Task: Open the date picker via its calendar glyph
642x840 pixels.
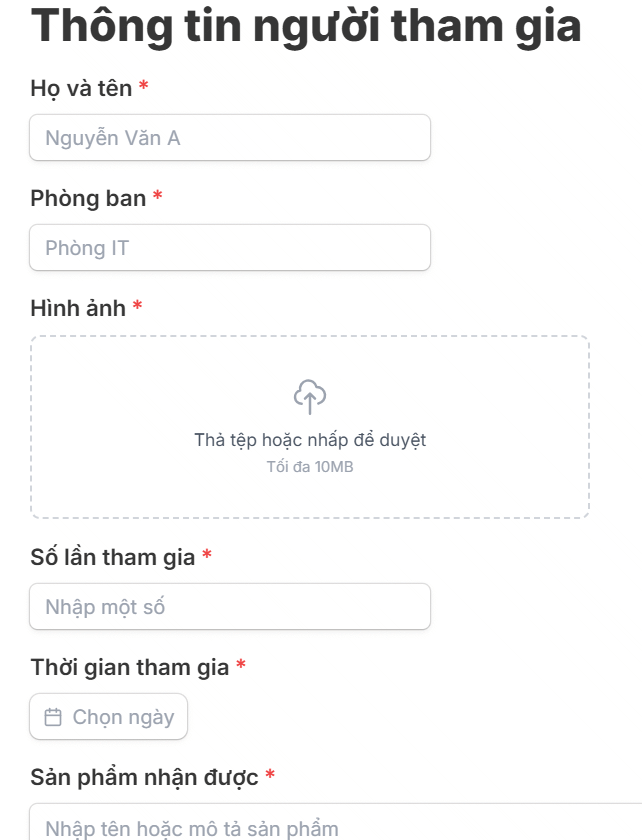Action: 53,716
